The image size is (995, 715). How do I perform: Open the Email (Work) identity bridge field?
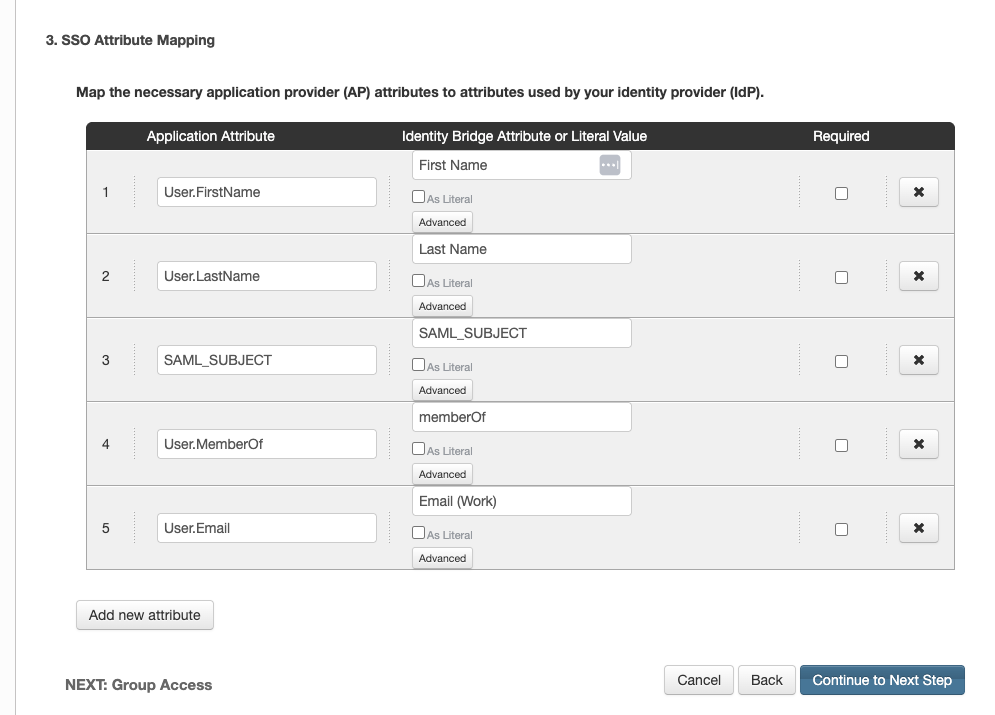[522, 501]
